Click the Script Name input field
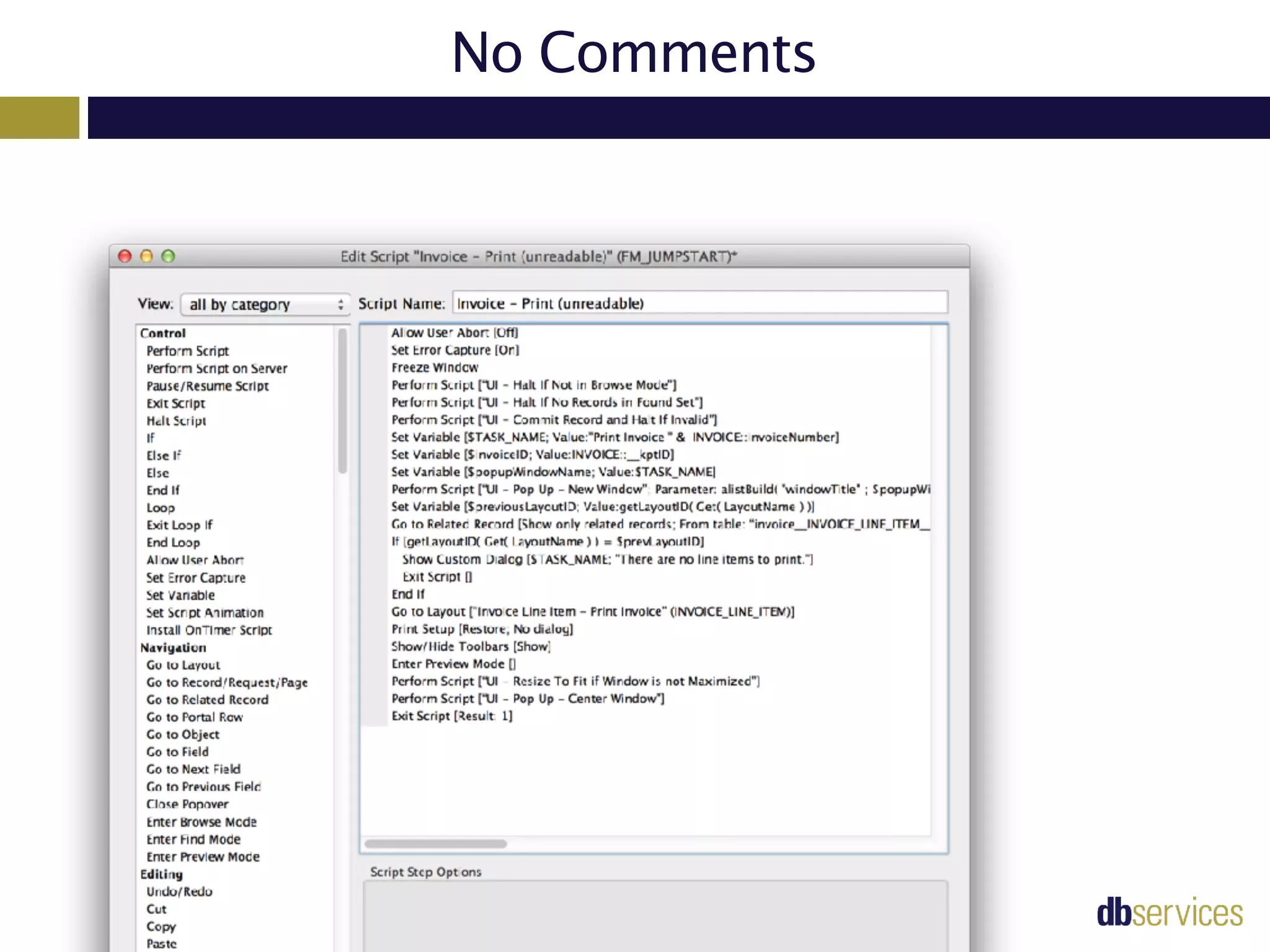Viewport: 1270px width, 952px height. [x=699, y=303]
